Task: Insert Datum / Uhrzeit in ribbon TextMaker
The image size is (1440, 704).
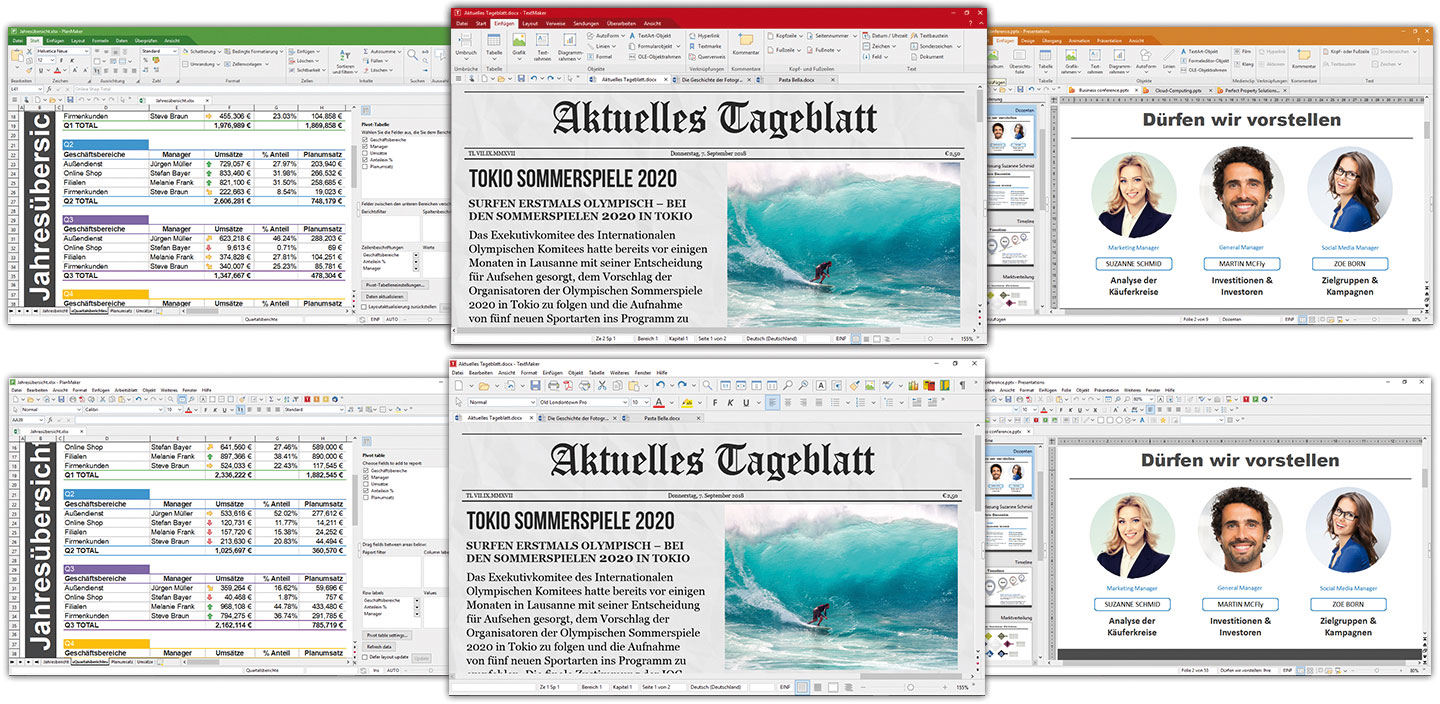Action: tap(887, 35)
